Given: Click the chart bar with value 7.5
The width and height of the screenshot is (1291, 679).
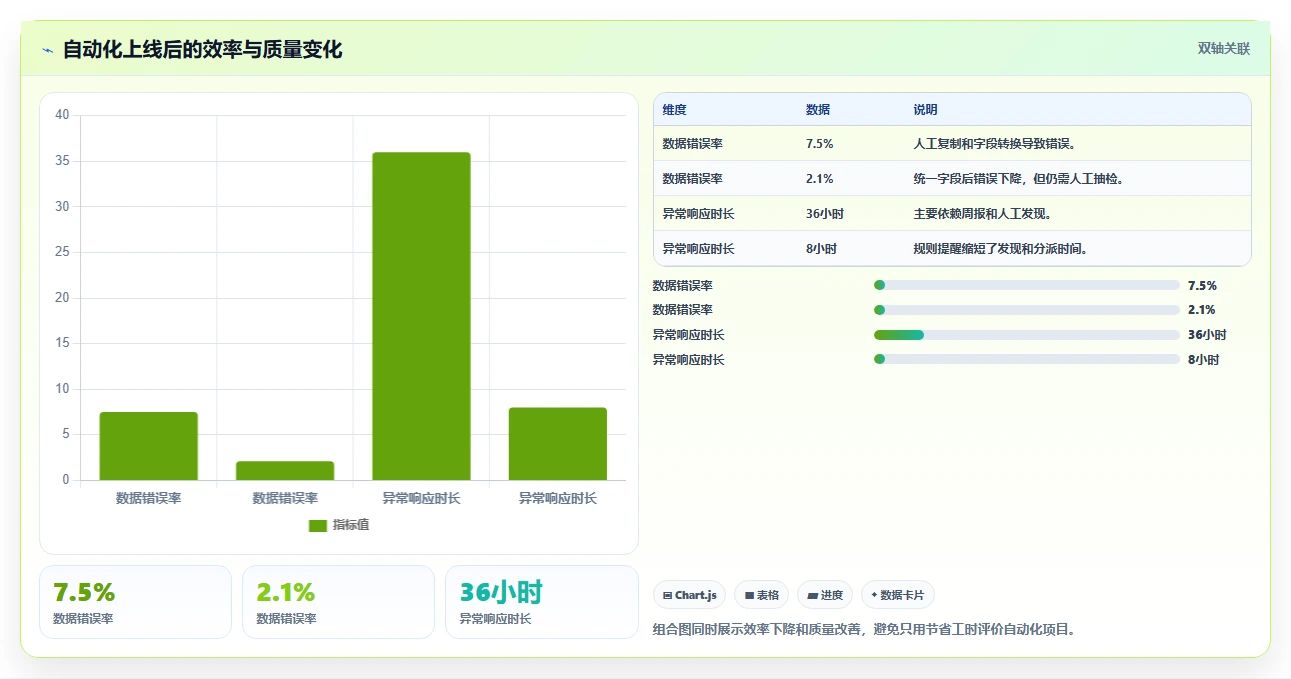Looking at the screenshot, I should tap(148, 446).
